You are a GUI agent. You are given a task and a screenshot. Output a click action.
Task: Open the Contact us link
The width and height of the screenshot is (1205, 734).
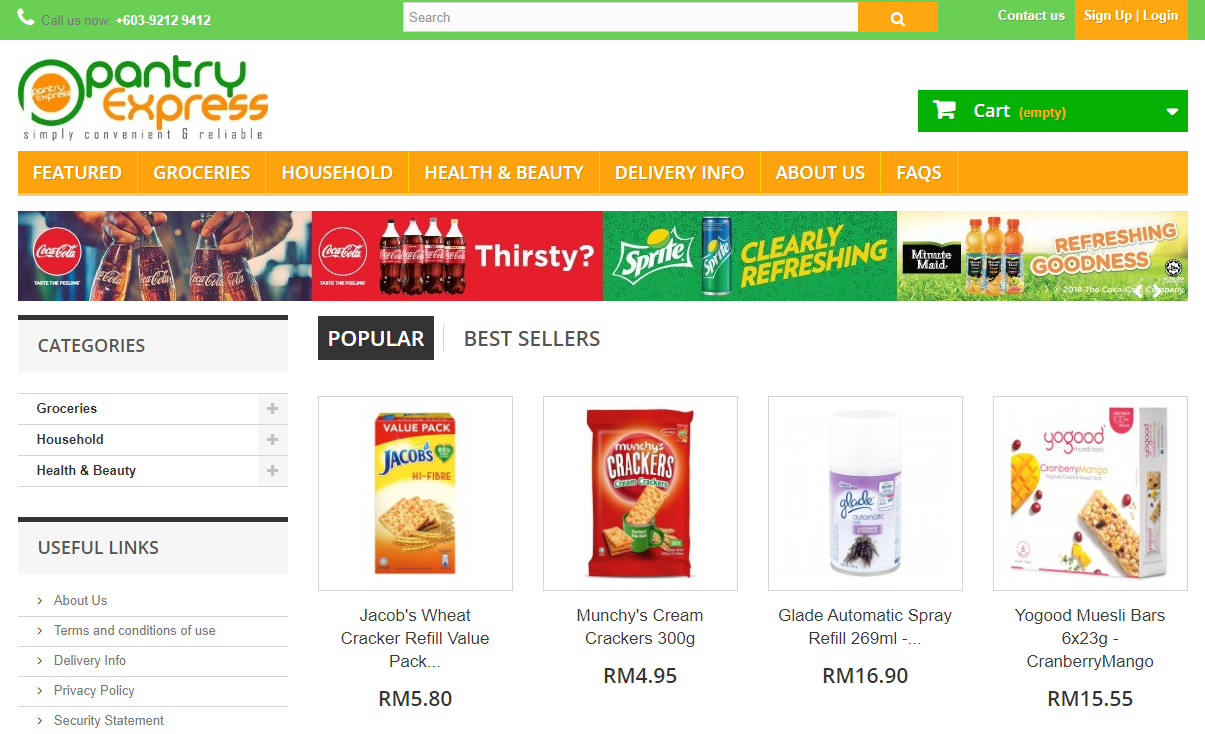pos(1031,15)
